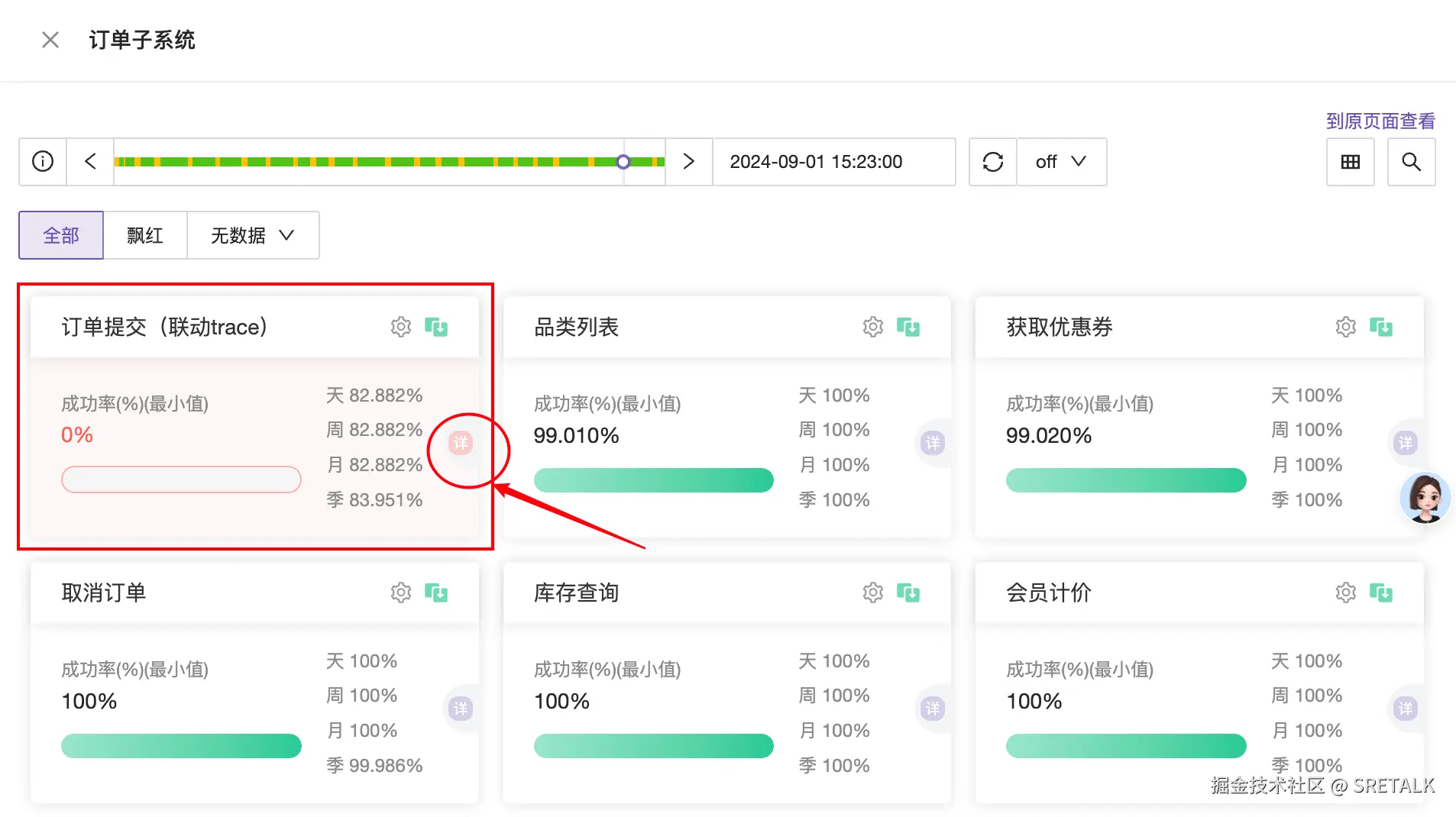Open settings for 订单提交（联动trace）card
This screenshot has width=1456, height=817.
[x=400, y=326]
